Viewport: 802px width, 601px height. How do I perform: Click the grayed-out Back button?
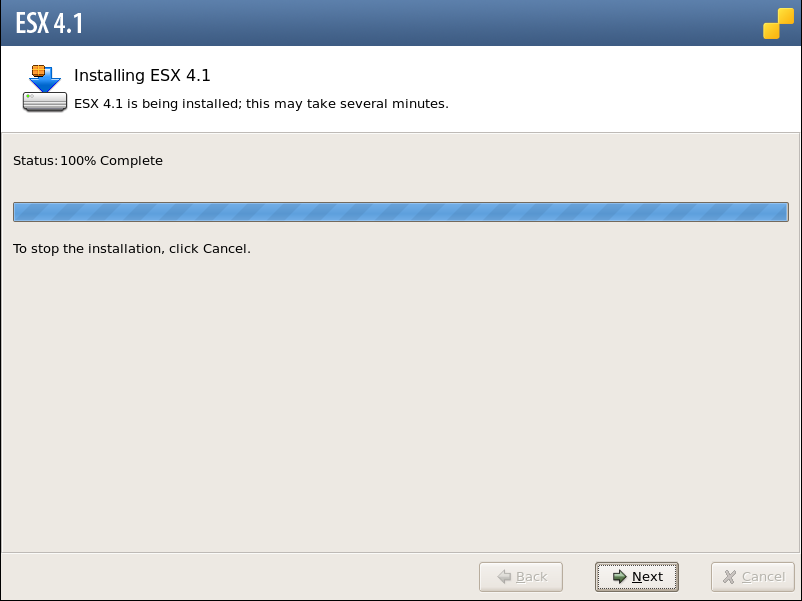coord(521,576)
